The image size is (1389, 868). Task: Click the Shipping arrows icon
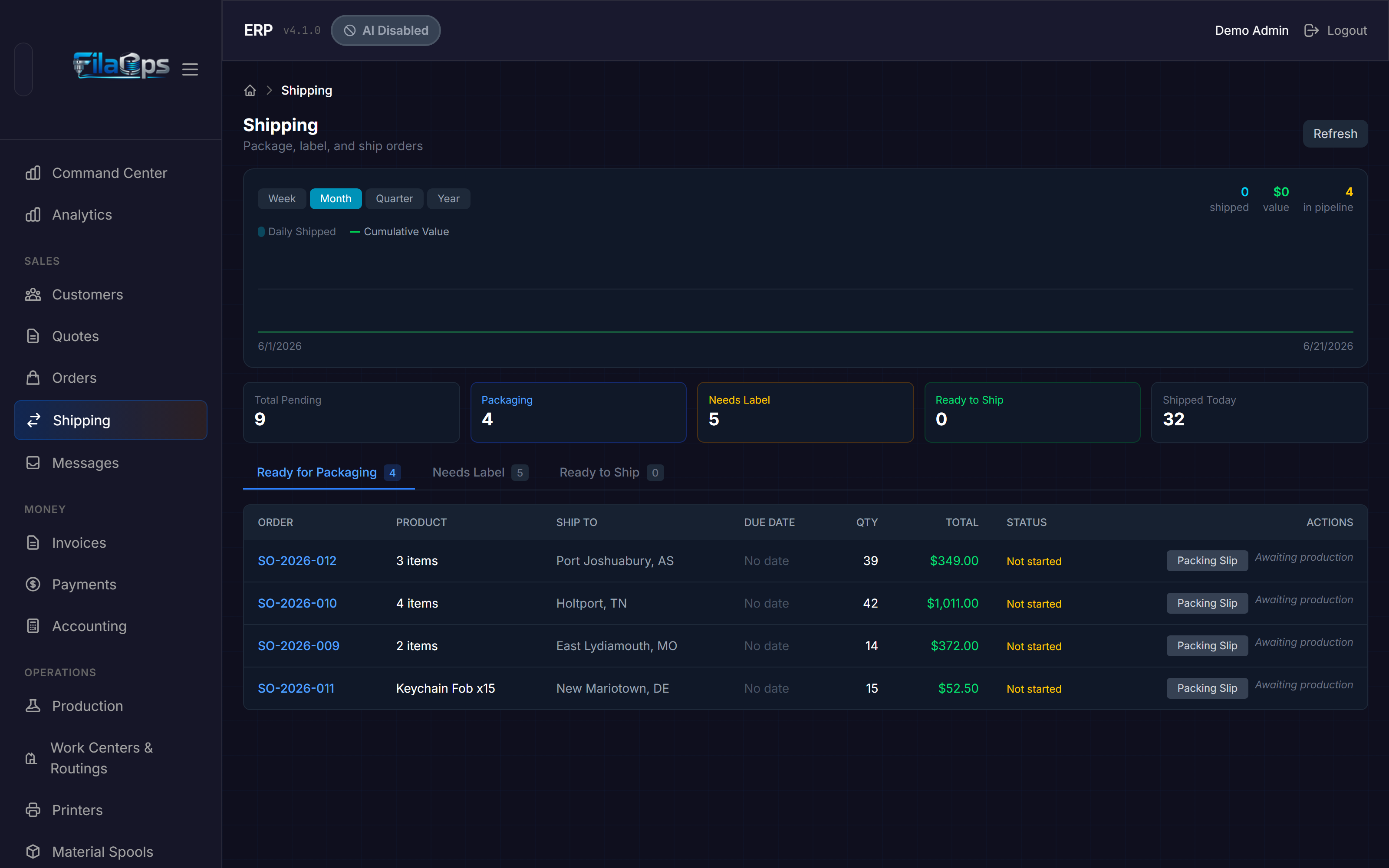(34, 420)
